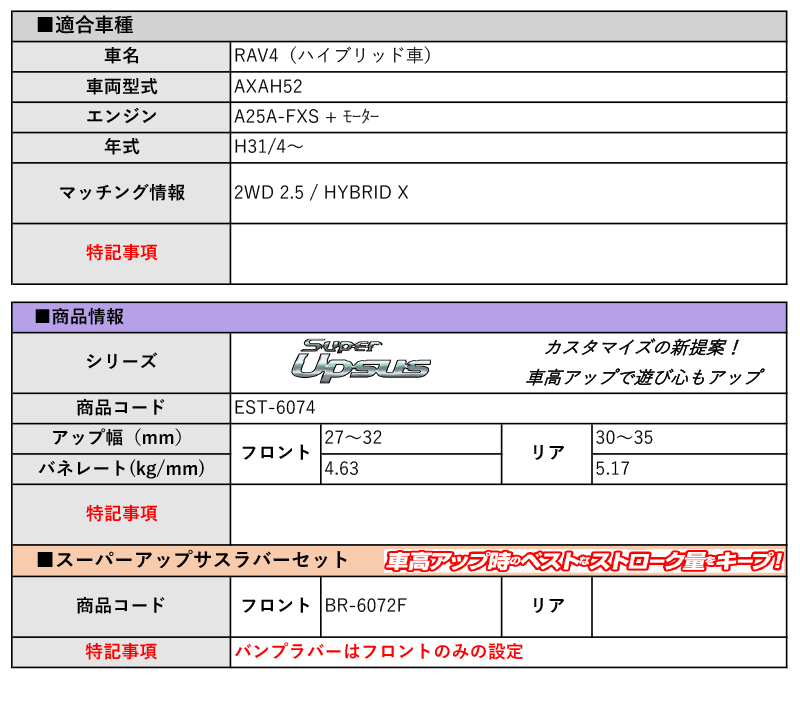Click the front lift value 27～32
Viewport: 800px width, 709px height.
[x=353, y=438]
